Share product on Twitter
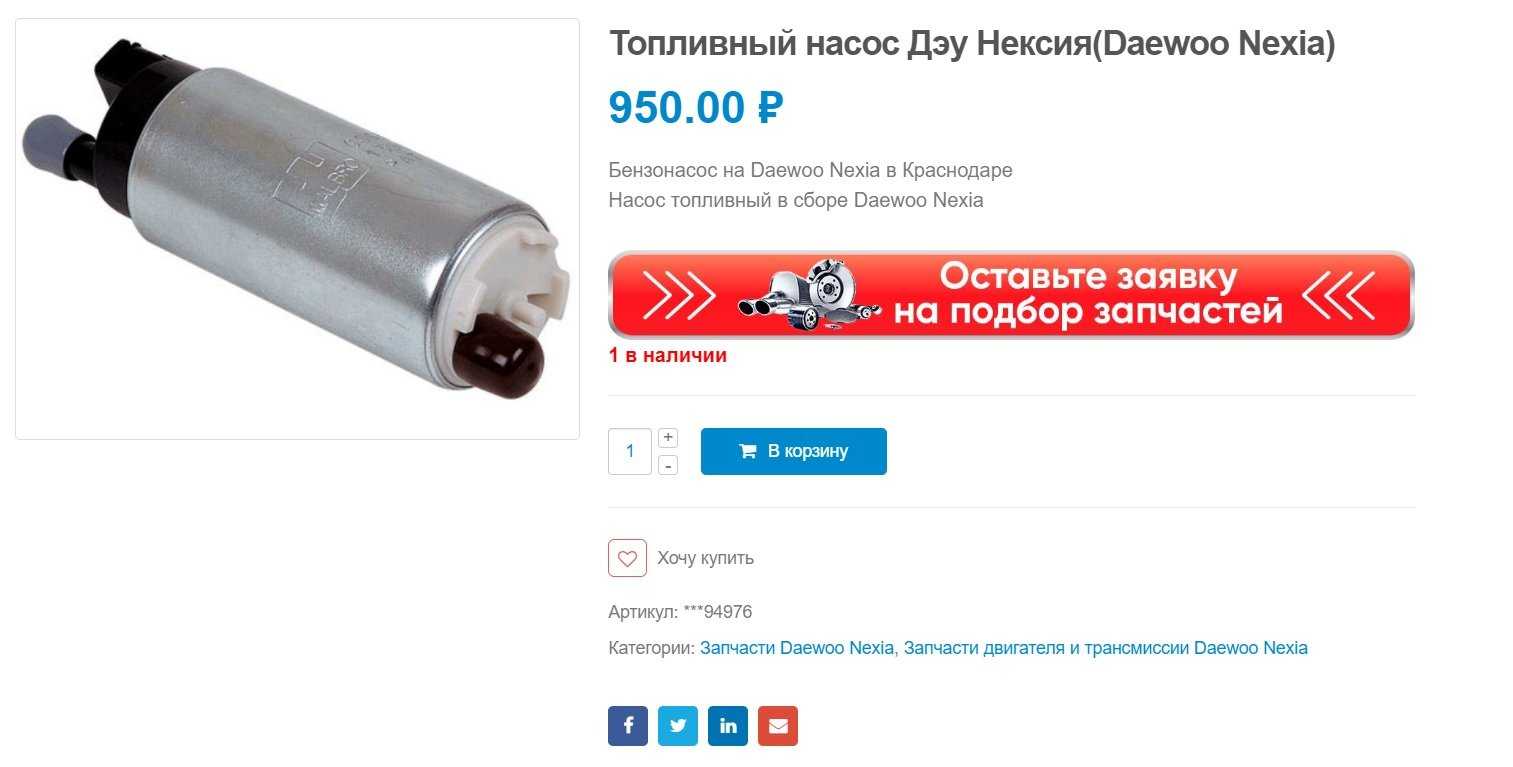The image size is (1513, 767). pyautogui.click(x=678, y=726)
